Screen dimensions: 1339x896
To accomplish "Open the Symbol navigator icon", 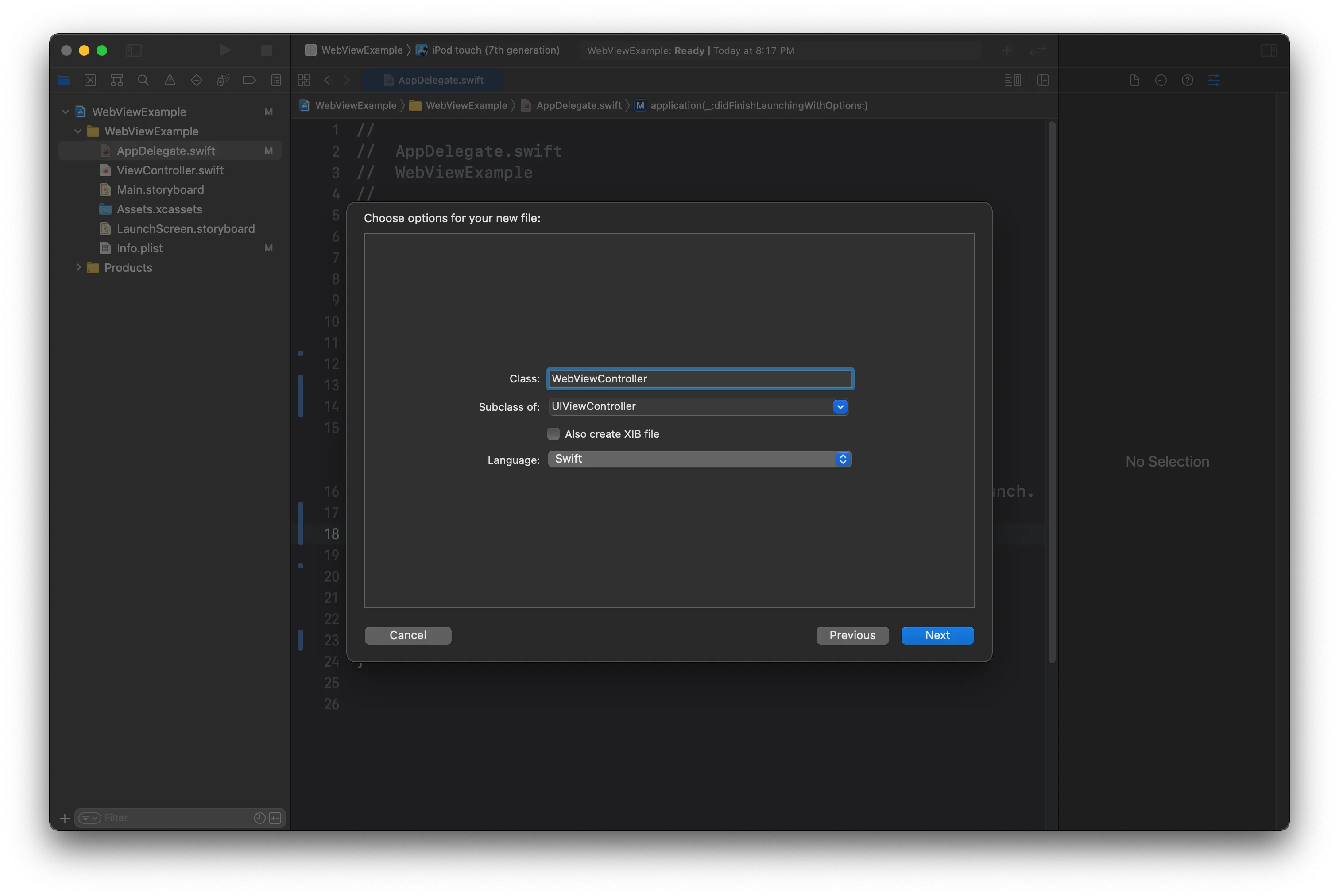I will tap(116, 81).
